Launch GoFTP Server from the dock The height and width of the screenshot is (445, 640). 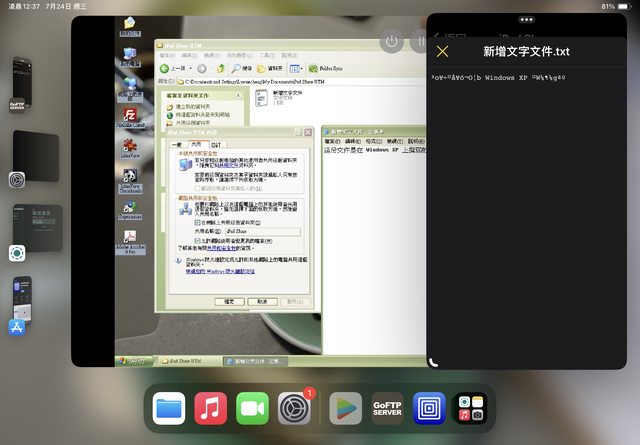click(x=387, y=408)
